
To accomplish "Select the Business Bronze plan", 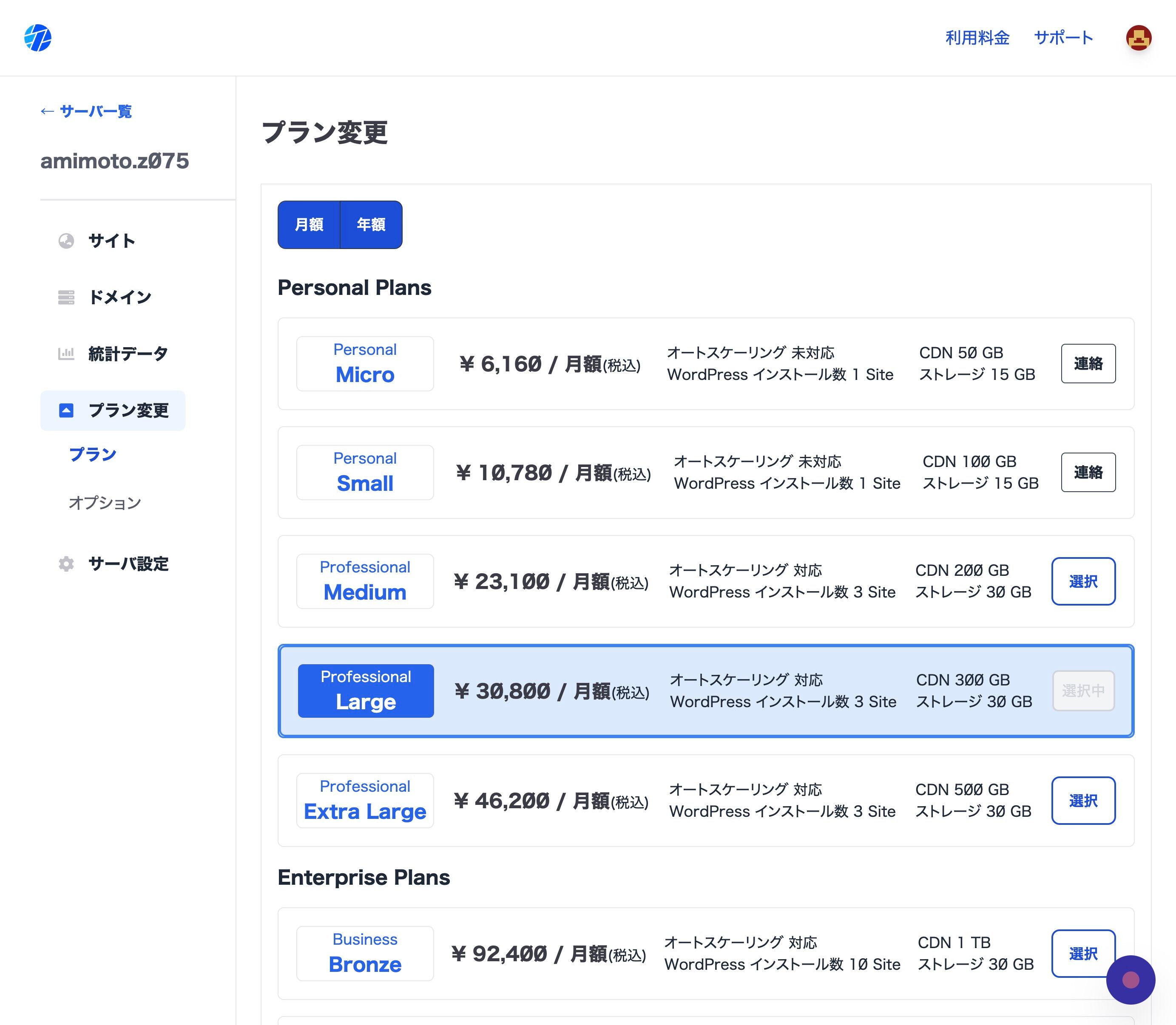I will pyautogui.click(x=1083, y=953).
